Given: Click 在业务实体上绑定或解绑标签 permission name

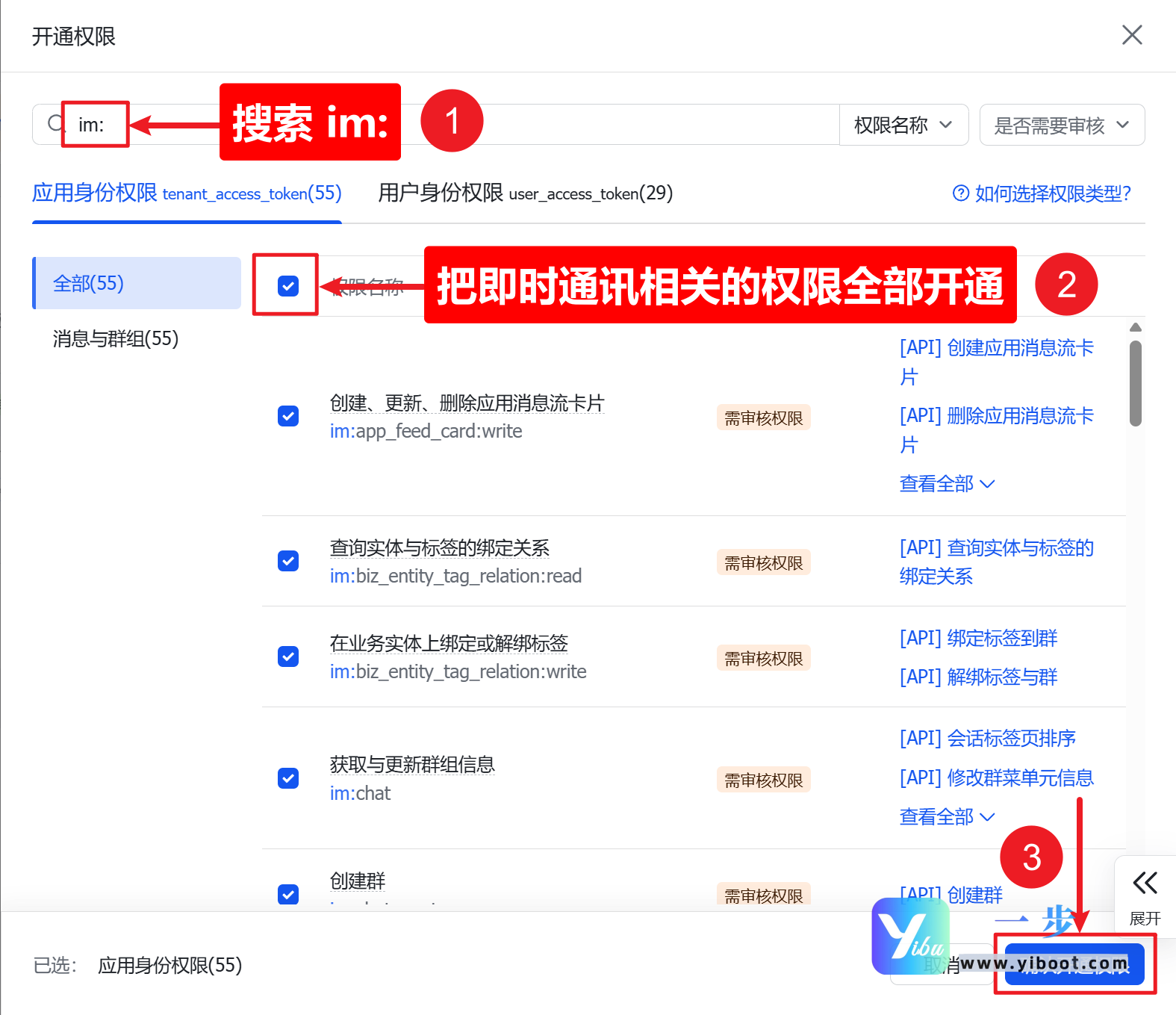Looking at the screenshot, I should tap(449, 644).
